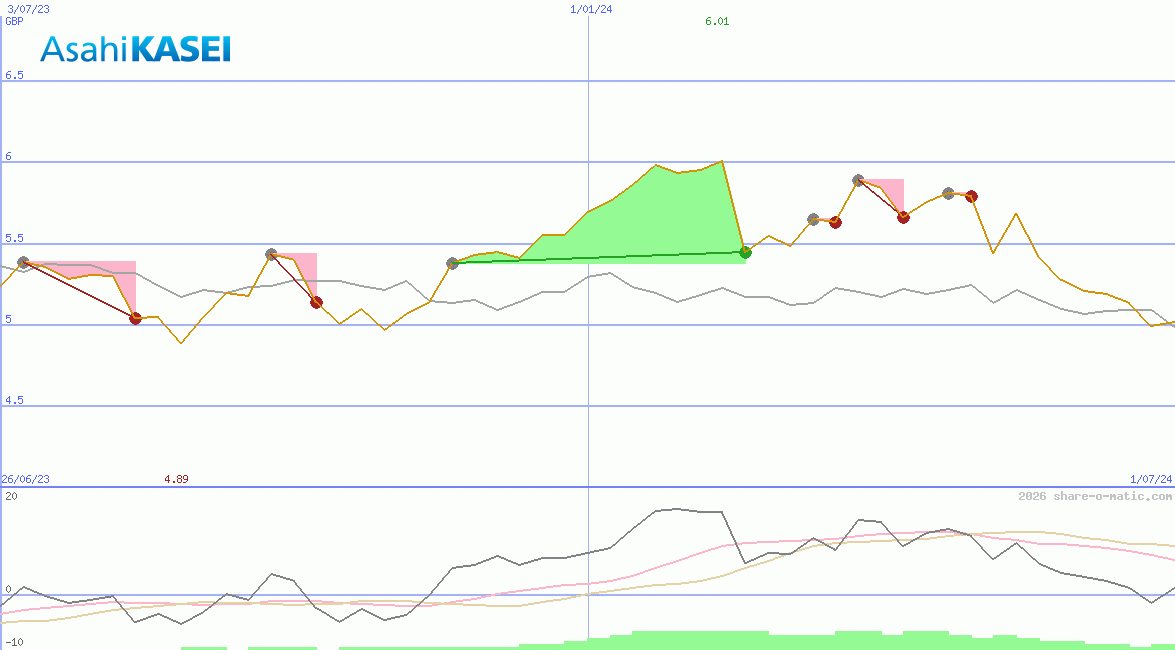The width and height of the screenshot is (1175, 650).
Task: Click the red low value 4.89
Action: coord(176,479)
